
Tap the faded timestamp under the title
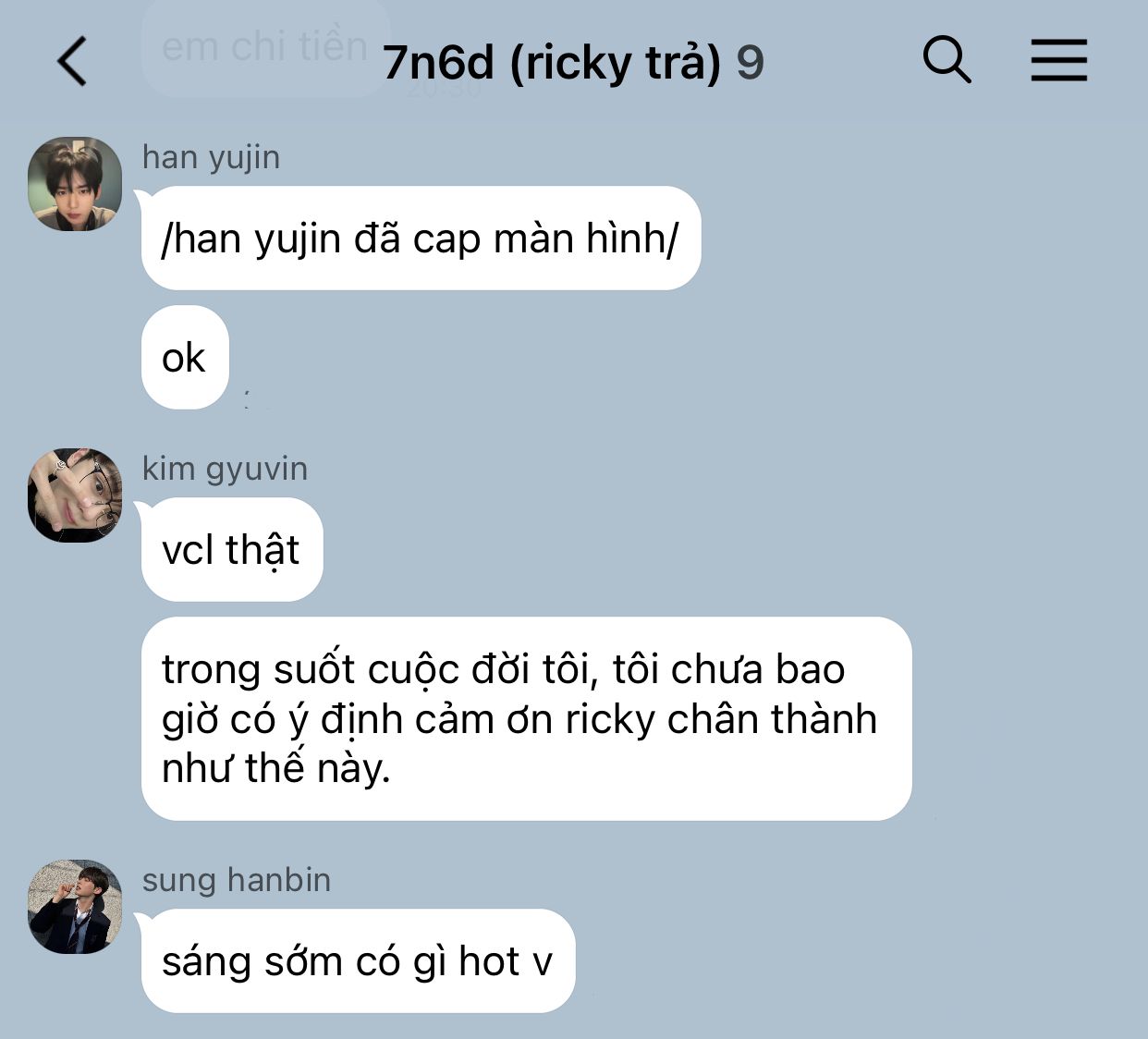(x=444, y=89)
